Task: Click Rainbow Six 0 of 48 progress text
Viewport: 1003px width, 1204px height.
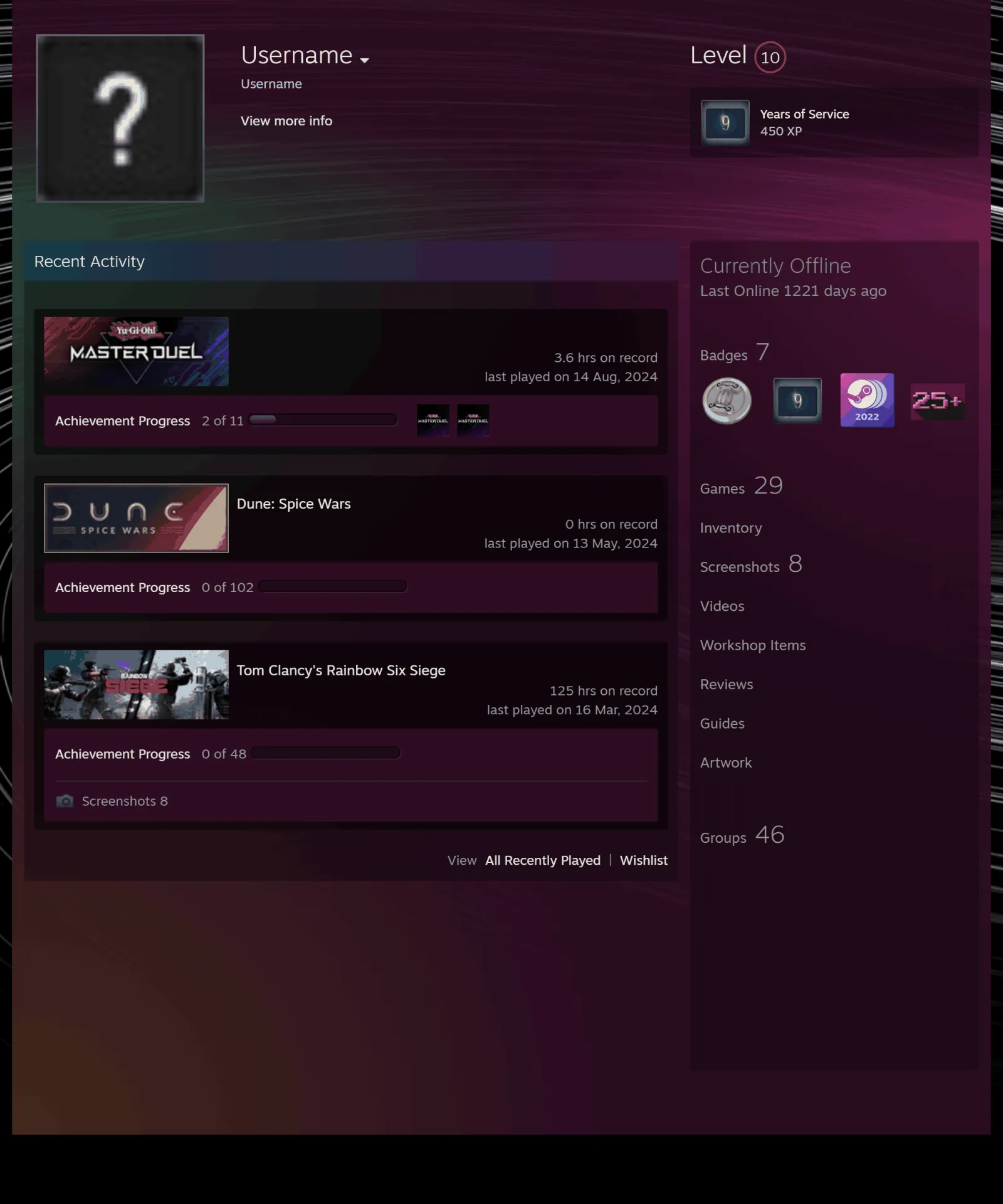Action: 224,754
